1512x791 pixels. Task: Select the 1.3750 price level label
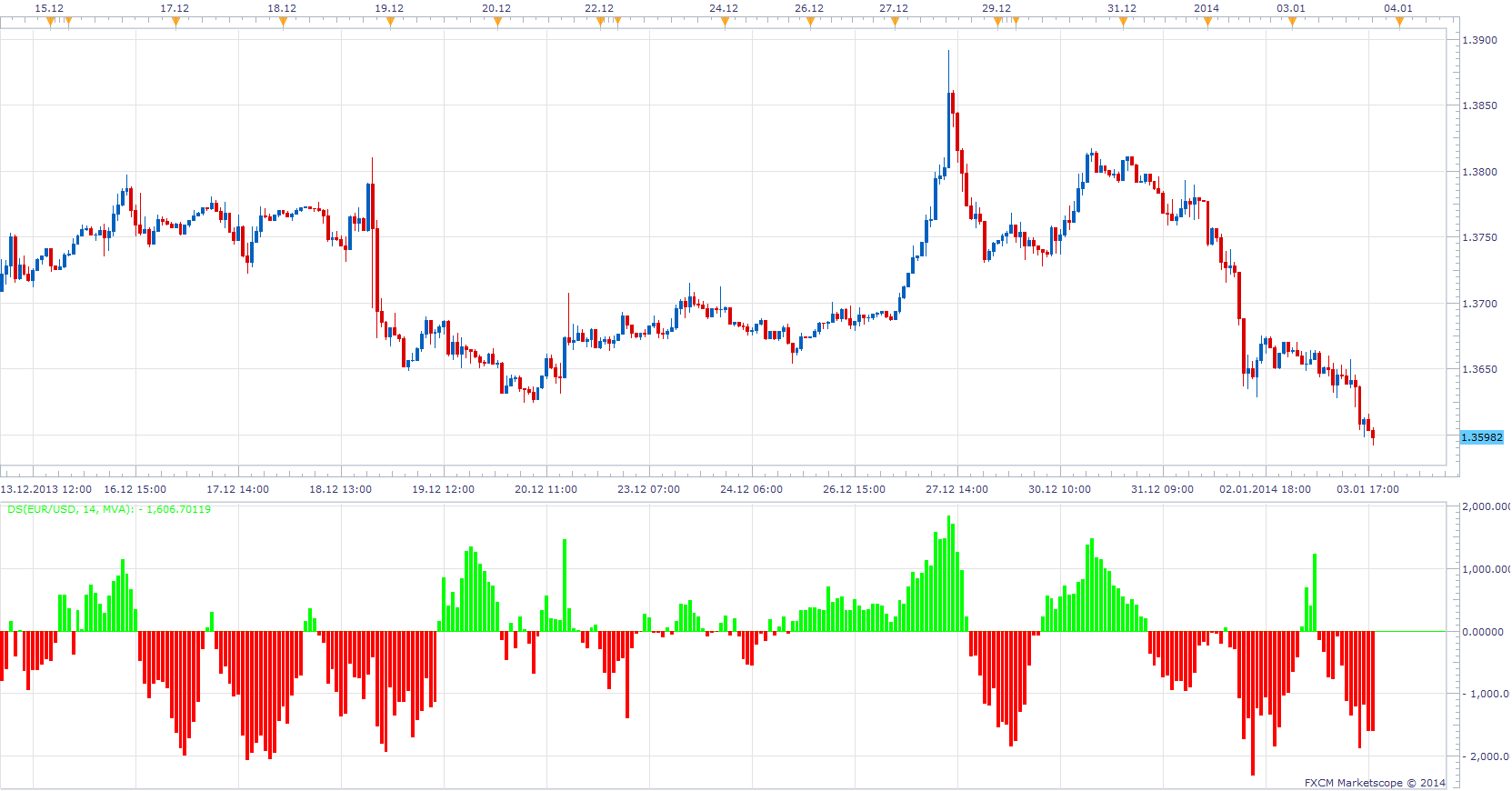pyautogui.click(x=1479, y=237)
